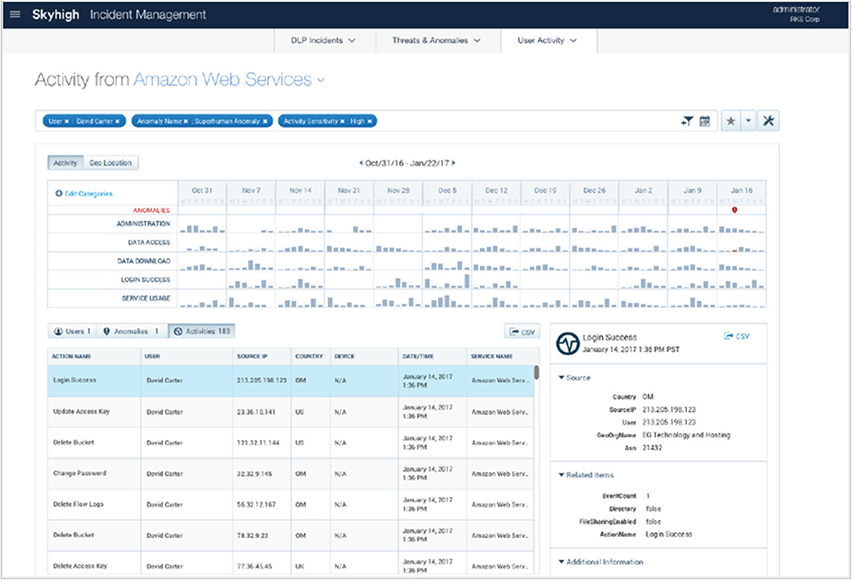The height and width of the screenshot is (581, 852).
Task: Select the Update Access Key row
Action: pos(291,412)
